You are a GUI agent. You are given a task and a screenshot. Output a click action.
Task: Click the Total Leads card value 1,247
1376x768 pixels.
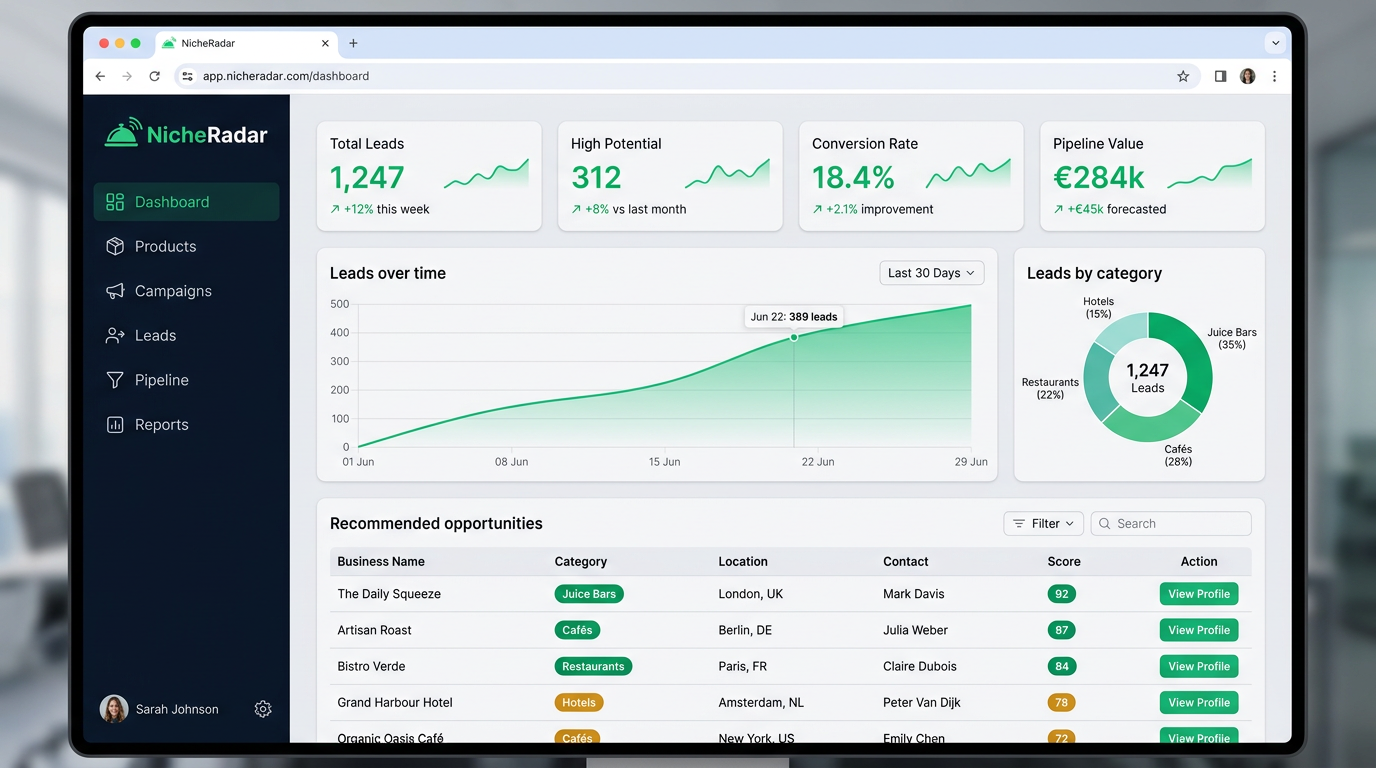pyautogui.click(x=367, y=177)
